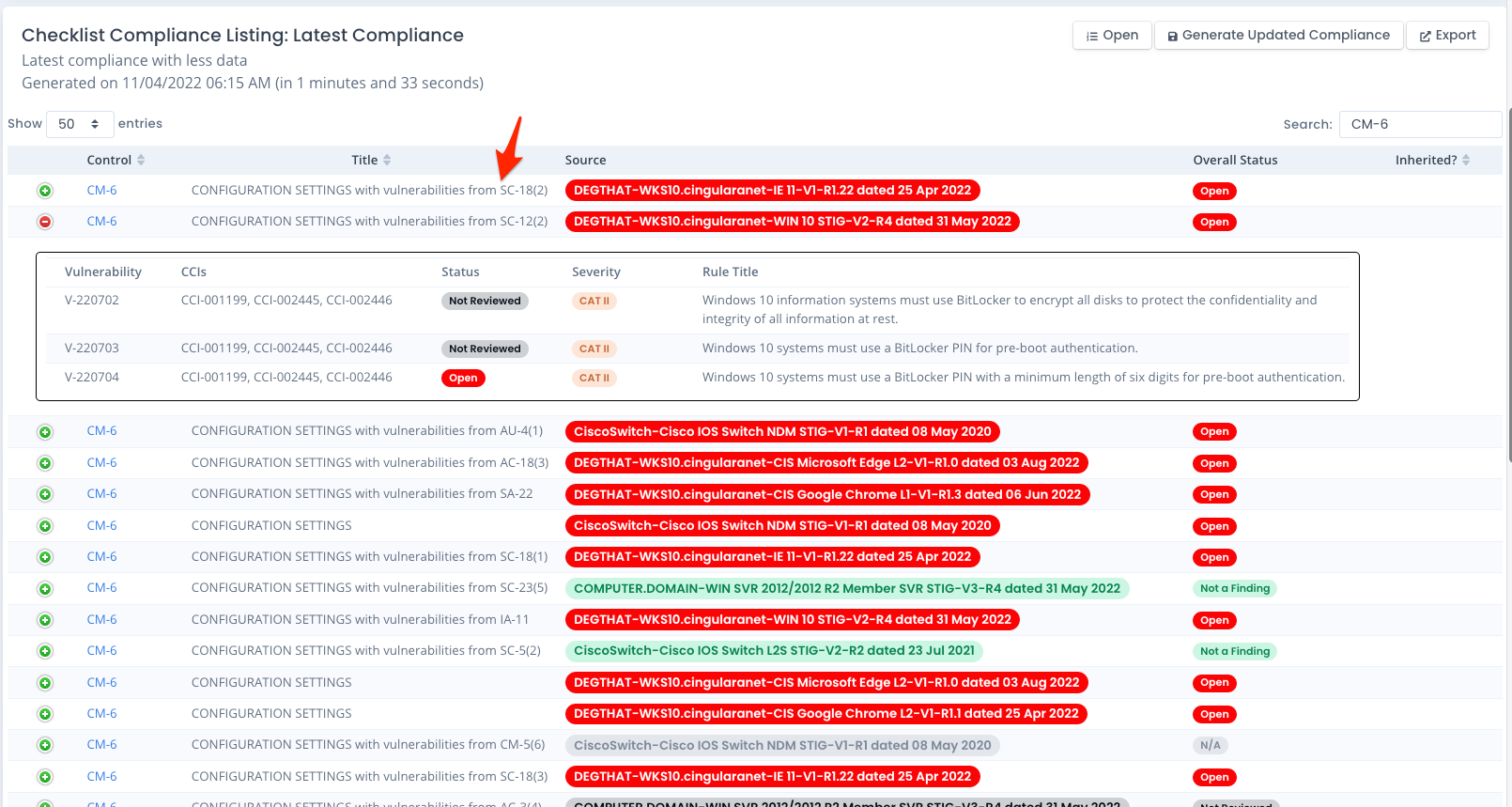Open Cisco IOS Switch L2S STIG-V2-R2 source
This screenshot has width=1512, height=807.
pyautogui.click(x=774, y=651)
